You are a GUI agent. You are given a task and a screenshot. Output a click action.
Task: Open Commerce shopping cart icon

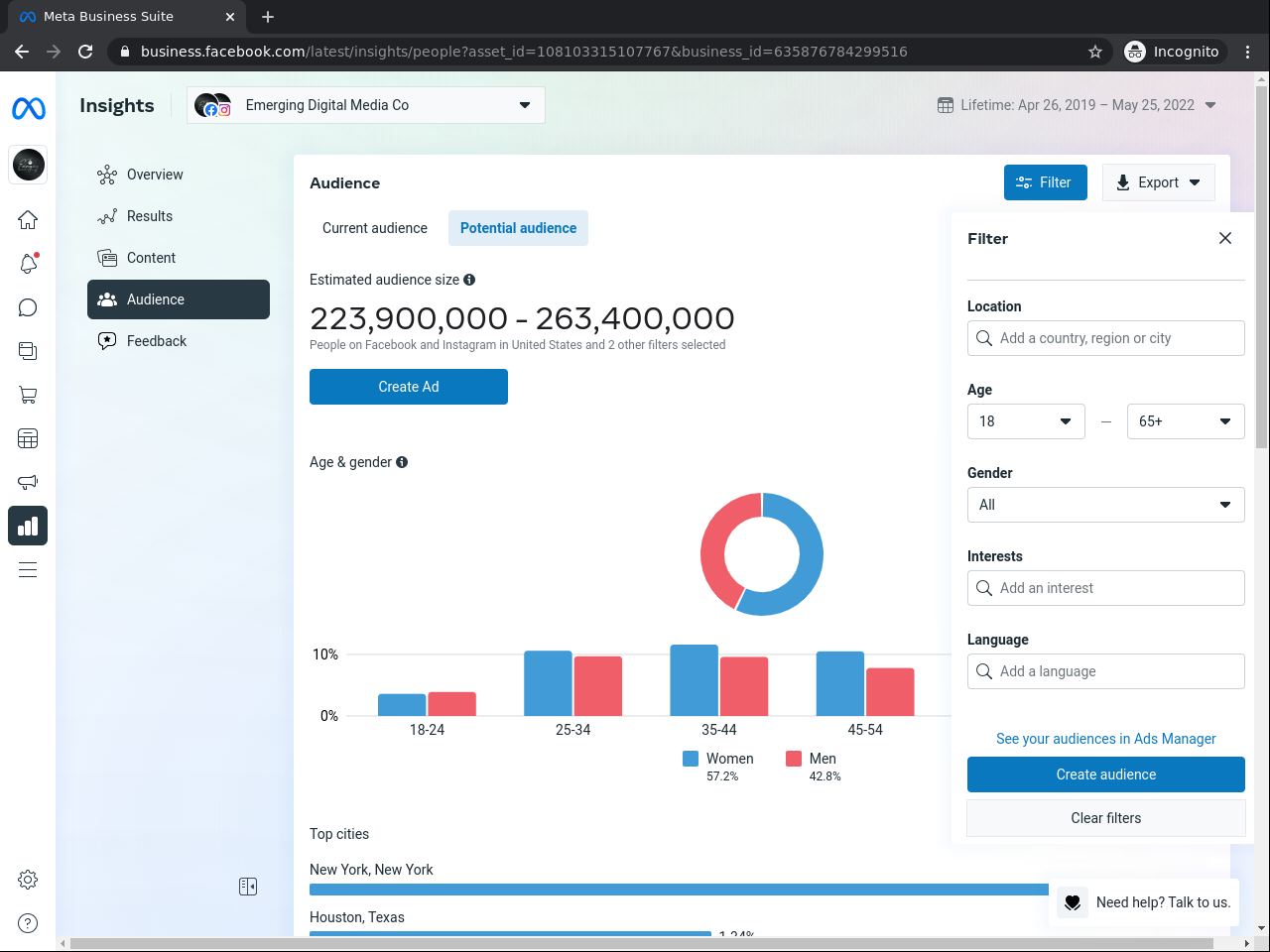(28, 395)
